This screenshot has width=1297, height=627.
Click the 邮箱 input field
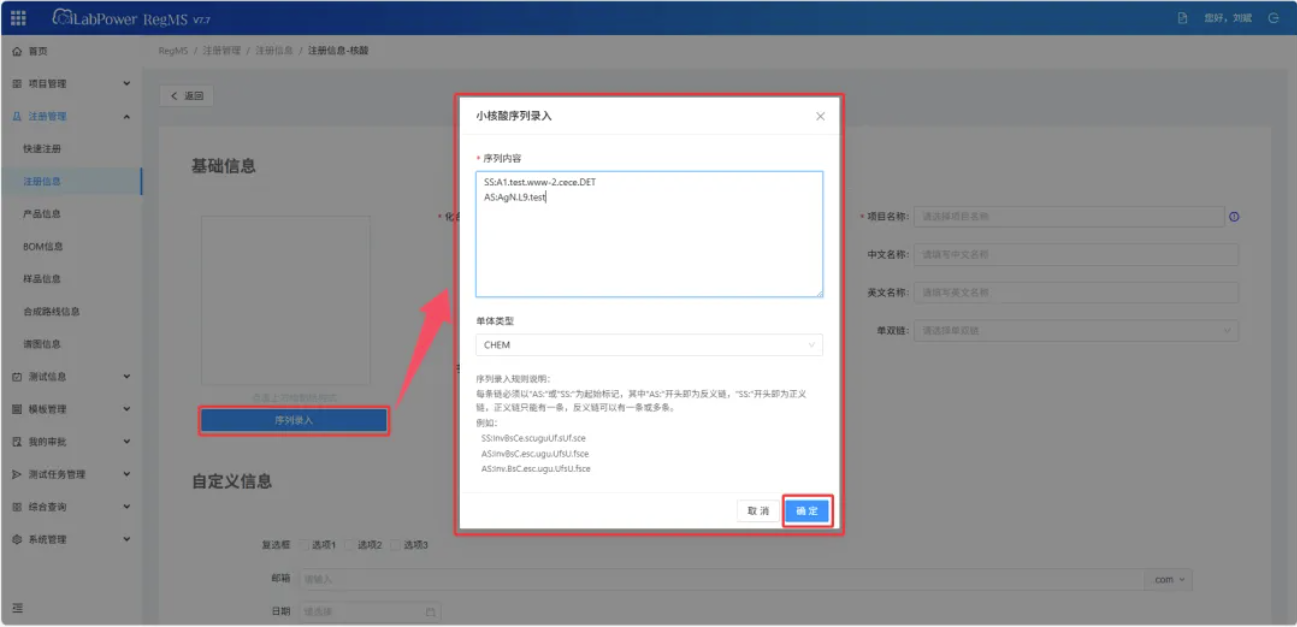click(721, 579)
